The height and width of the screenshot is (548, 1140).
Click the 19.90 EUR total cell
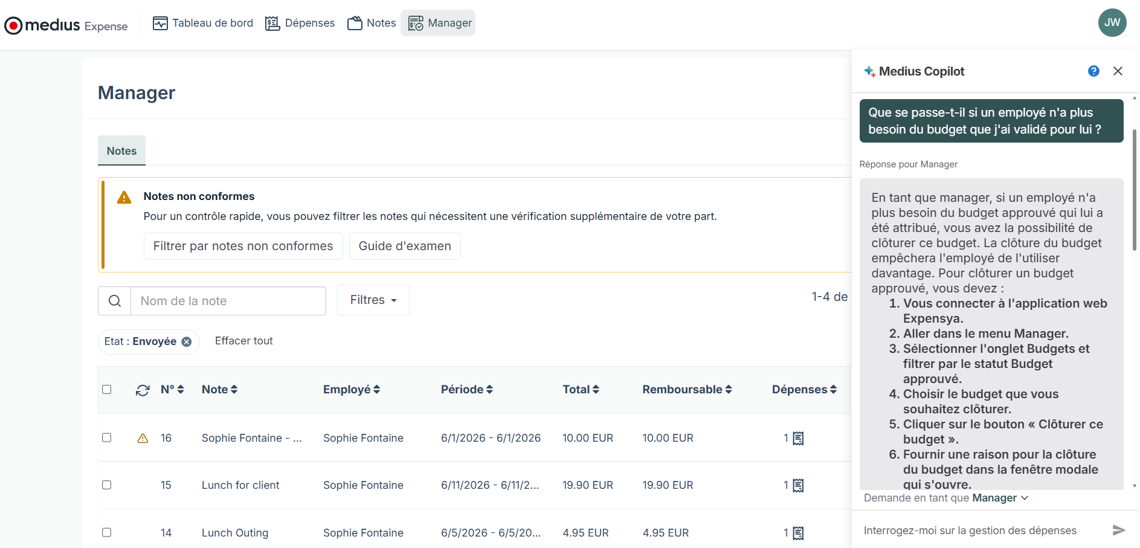(587, 485)
